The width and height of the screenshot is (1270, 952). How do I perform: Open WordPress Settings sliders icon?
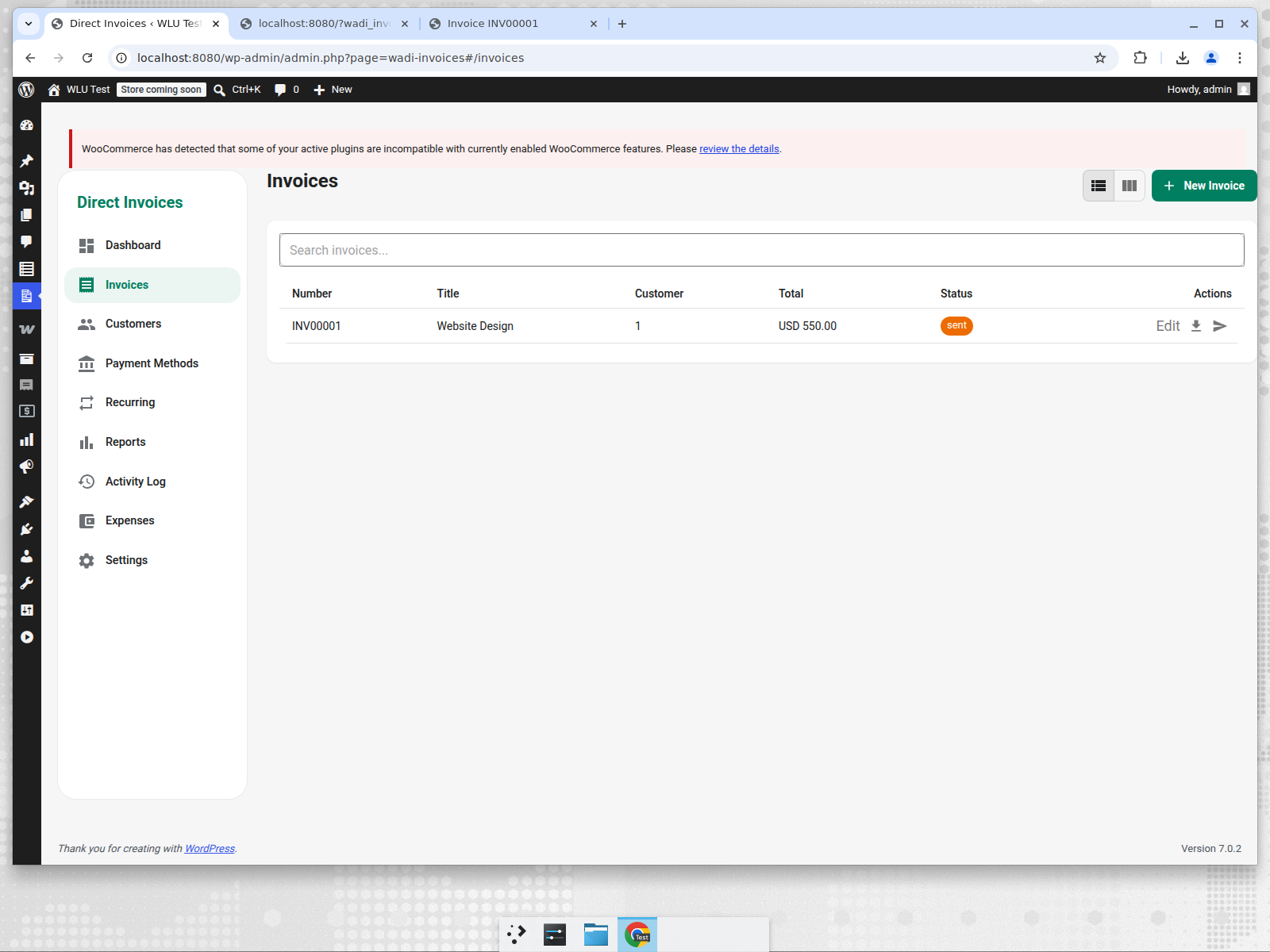pyautogui.click(x=26, y=610)
